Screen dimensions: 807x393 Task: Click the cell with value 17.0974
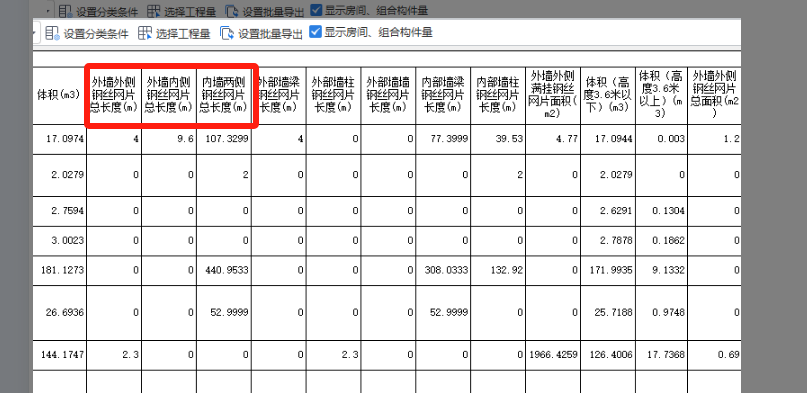(59, 139)
